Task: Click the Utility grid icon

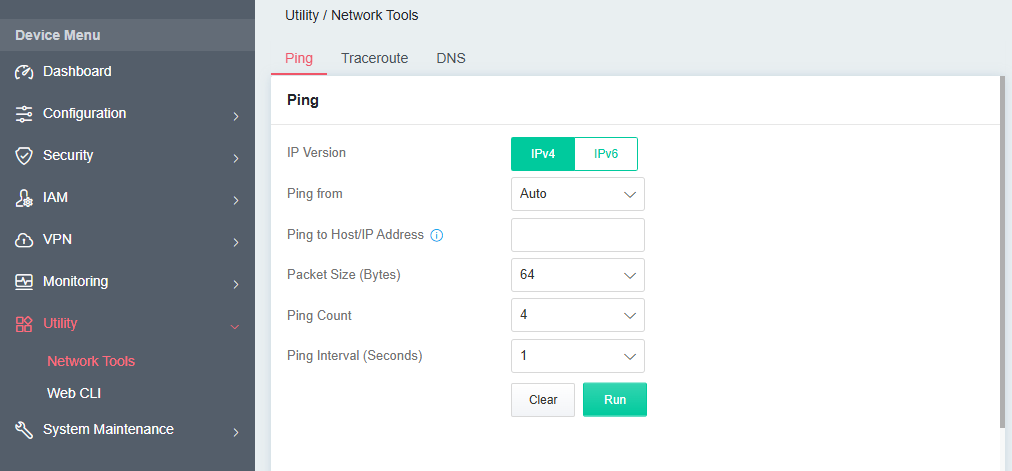Action: [24, 324]
